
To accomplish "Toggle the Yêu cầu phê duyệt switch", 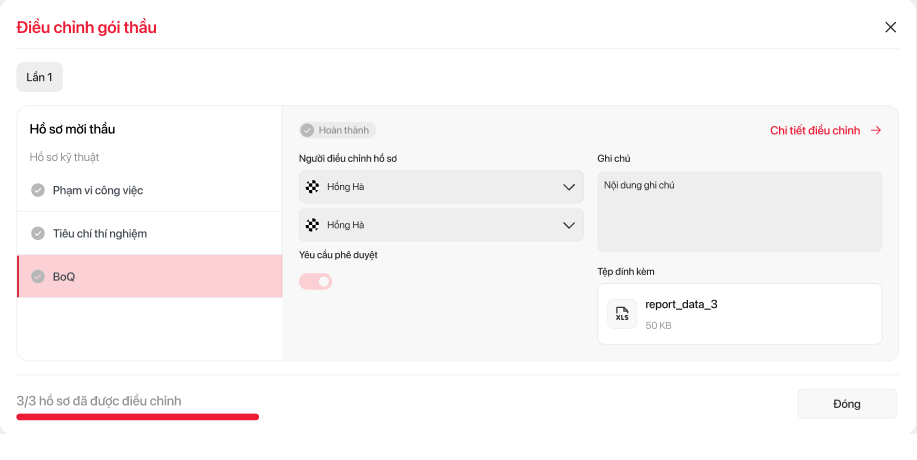I will pos(316,281).
